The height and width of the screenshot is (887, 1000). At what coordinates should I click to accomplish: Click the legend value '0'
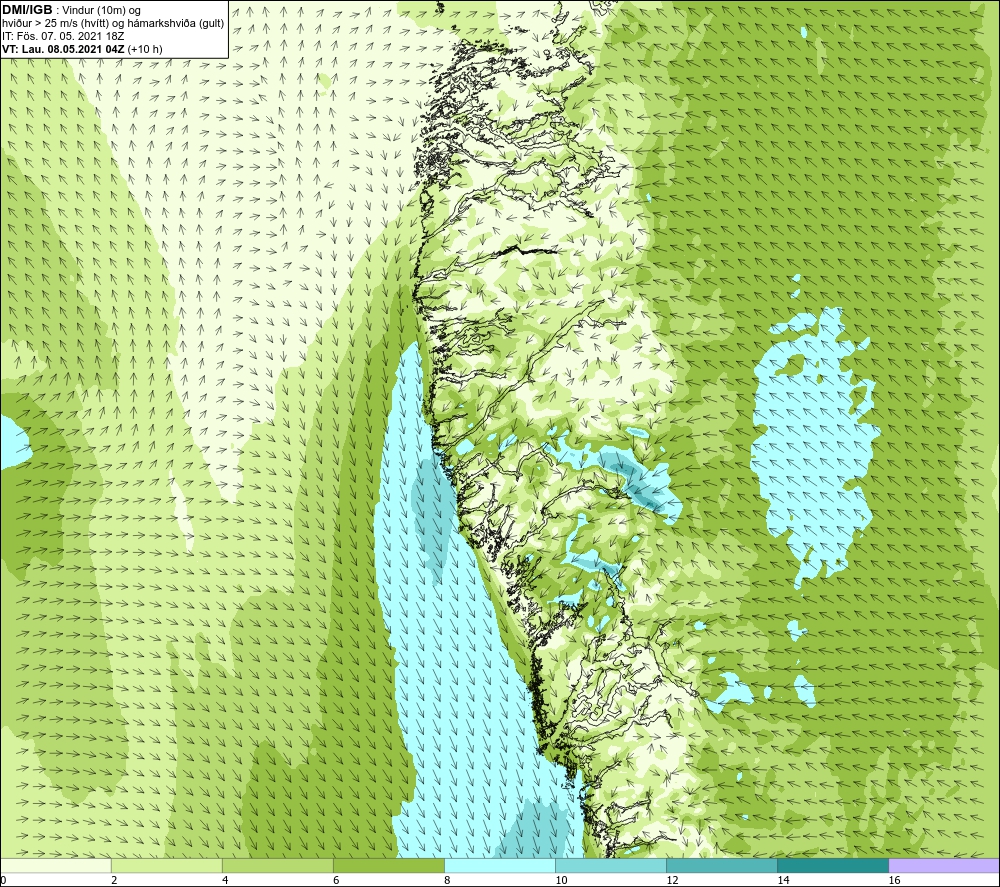[3, 880]
